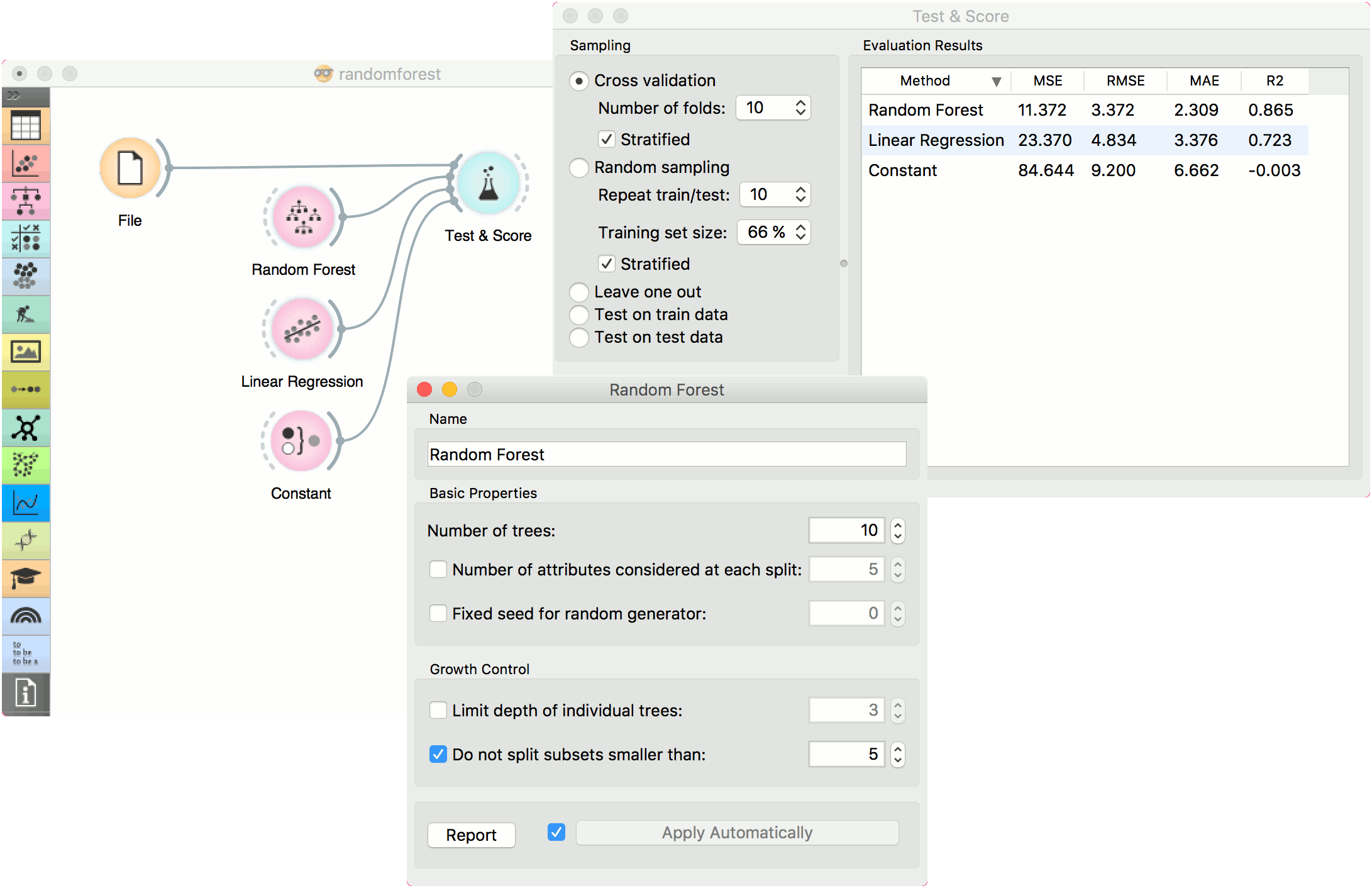Image resolution: width=1372 pixels, height=888 pixels.
Task: Click the Report button
Action: [471, 835]
